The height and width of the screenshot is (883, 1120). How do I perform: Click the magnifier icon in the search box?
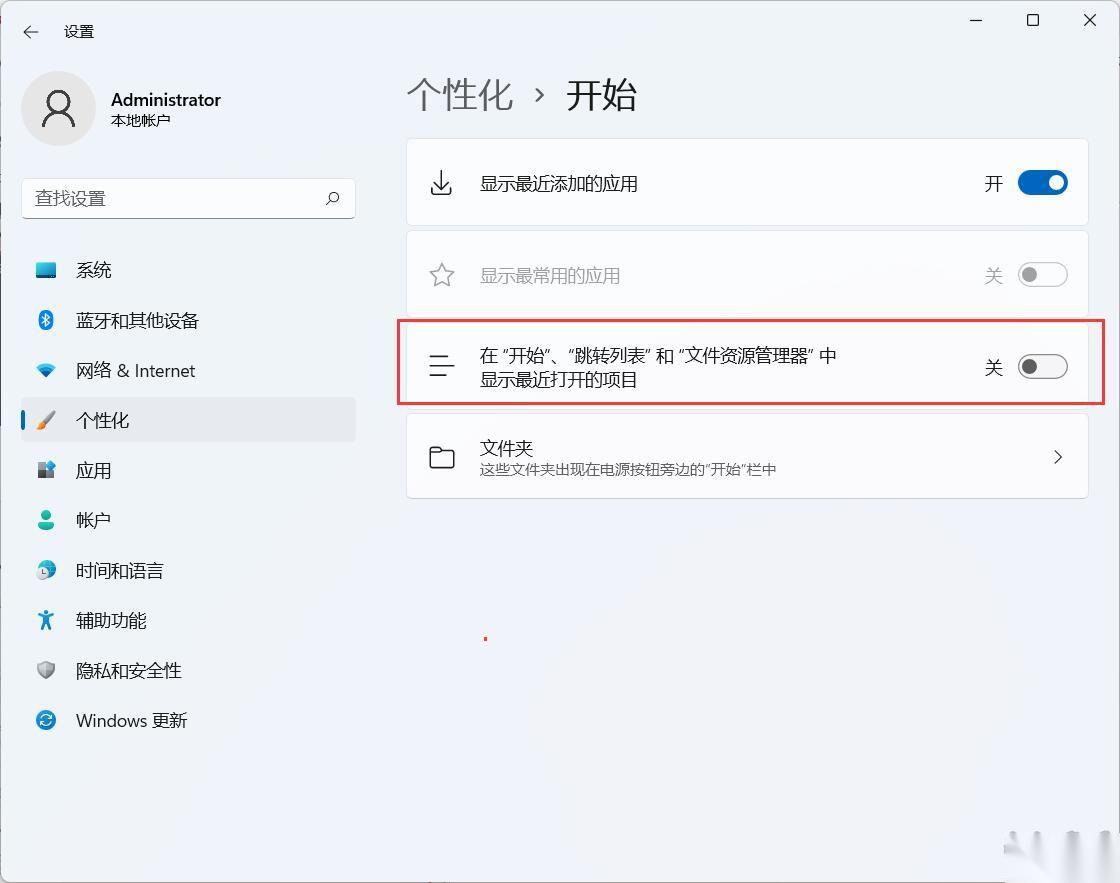click(332, 198)
